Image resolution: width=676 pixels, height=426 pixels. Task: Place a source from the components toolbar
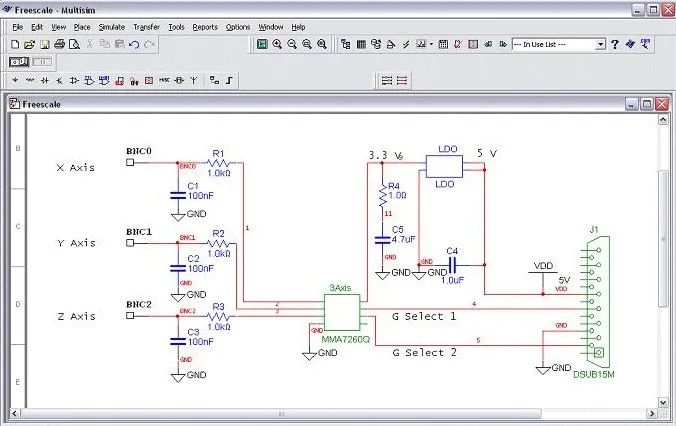point(16,80)
